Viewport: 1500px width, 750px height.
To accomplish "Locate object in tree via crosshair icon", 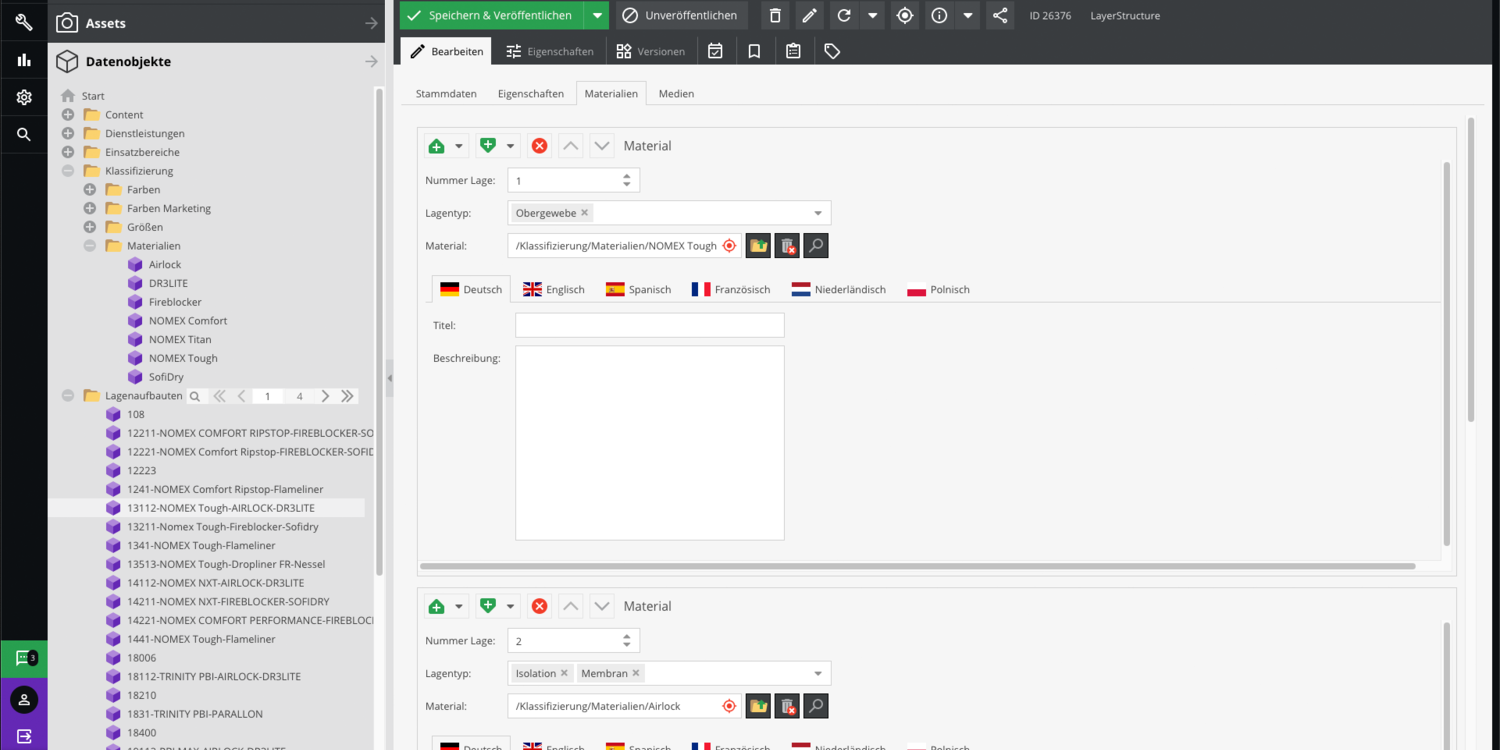I will tap(905, 15).
